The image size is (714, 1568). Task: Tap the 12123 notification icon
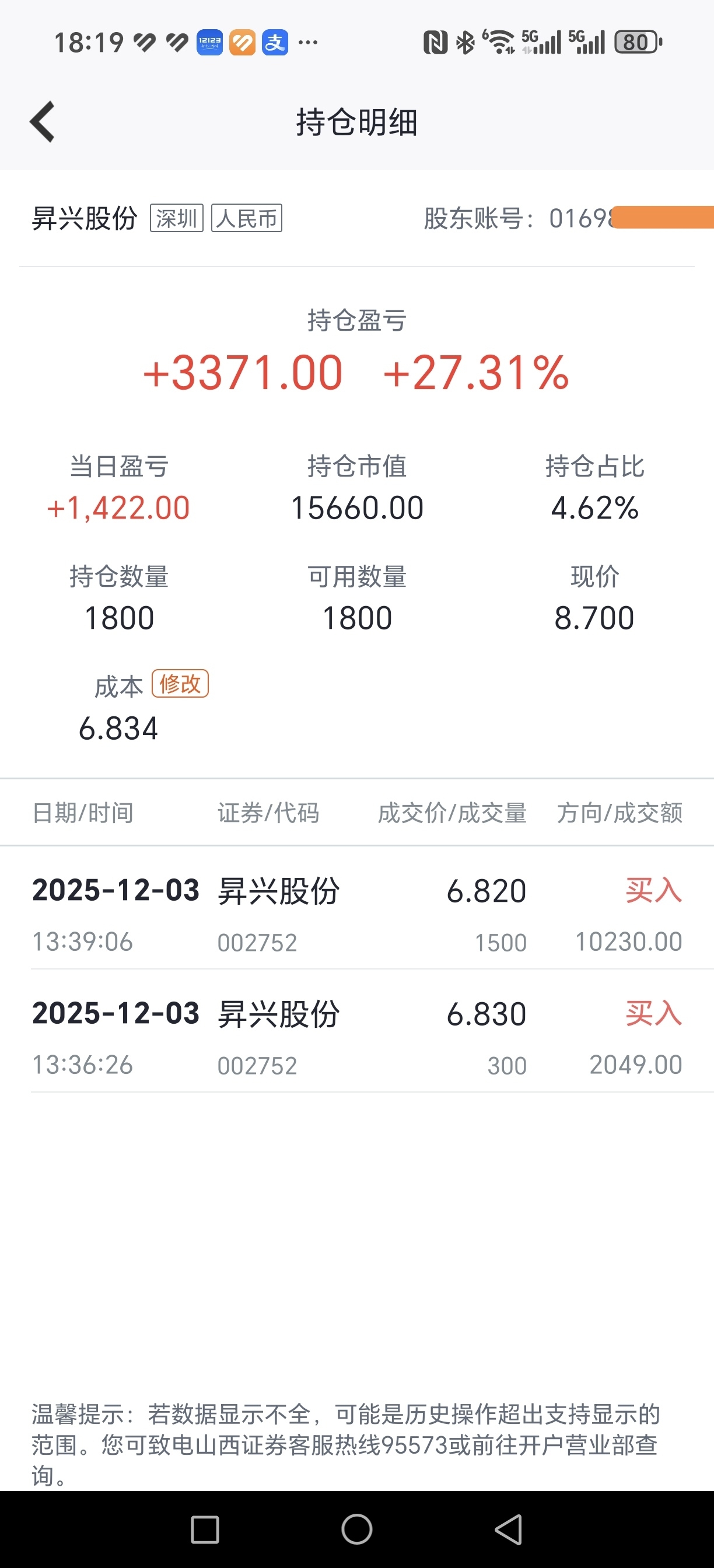pyautogui.click(x=209, y=43)
